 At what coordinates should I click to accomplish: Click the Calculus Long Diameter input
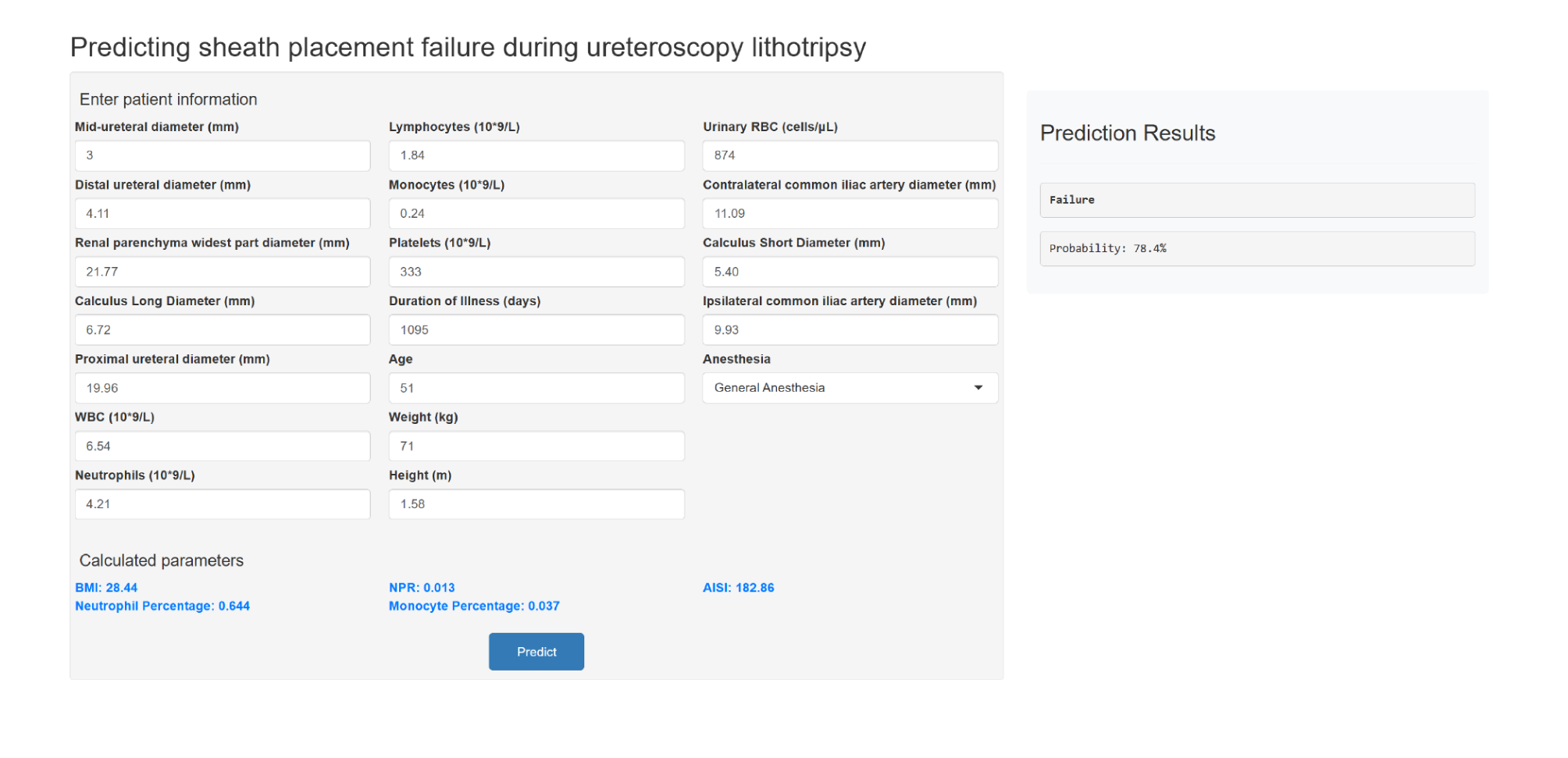click(x=223, y=330)
